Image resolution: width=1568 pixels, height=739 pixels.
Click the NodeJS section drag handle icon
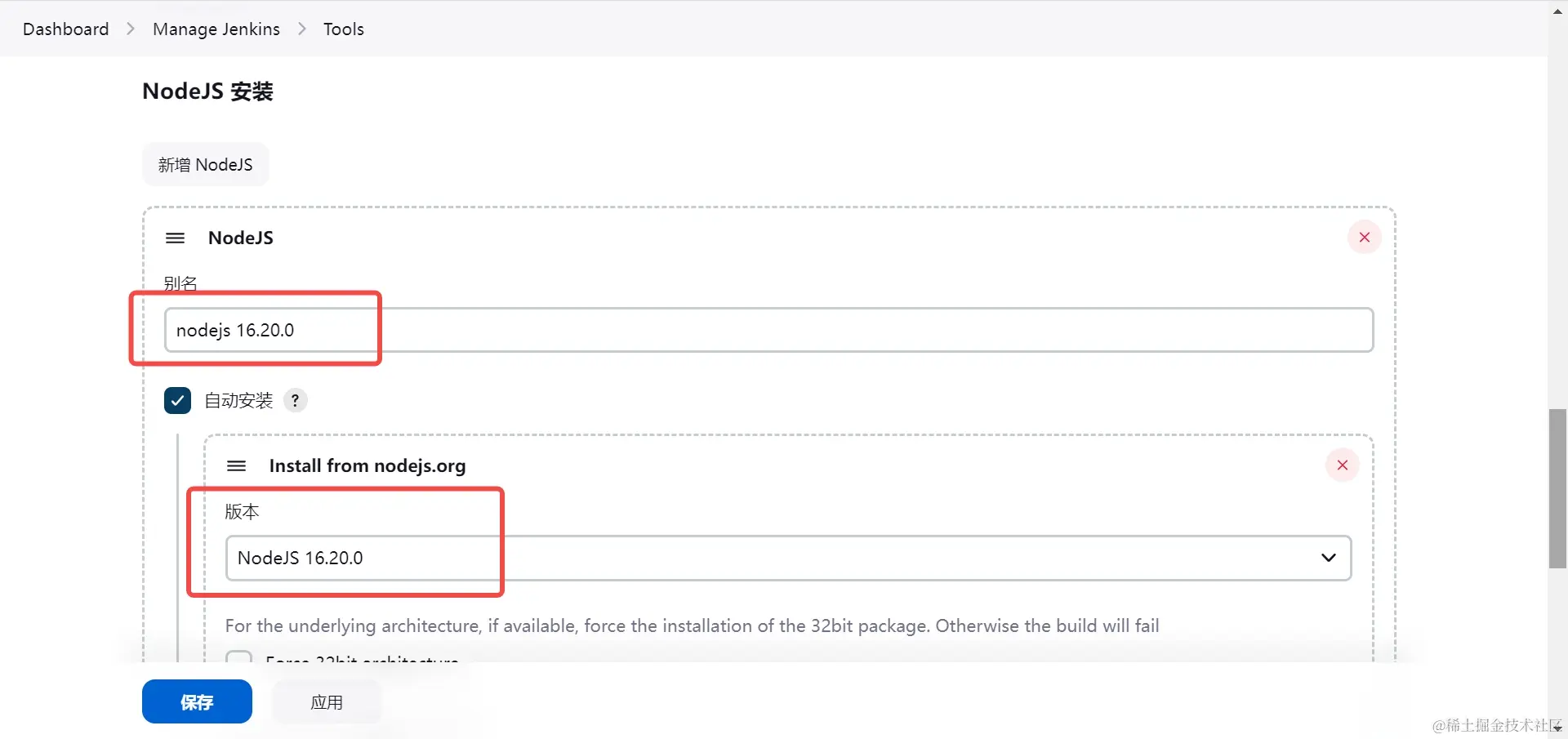175,238
